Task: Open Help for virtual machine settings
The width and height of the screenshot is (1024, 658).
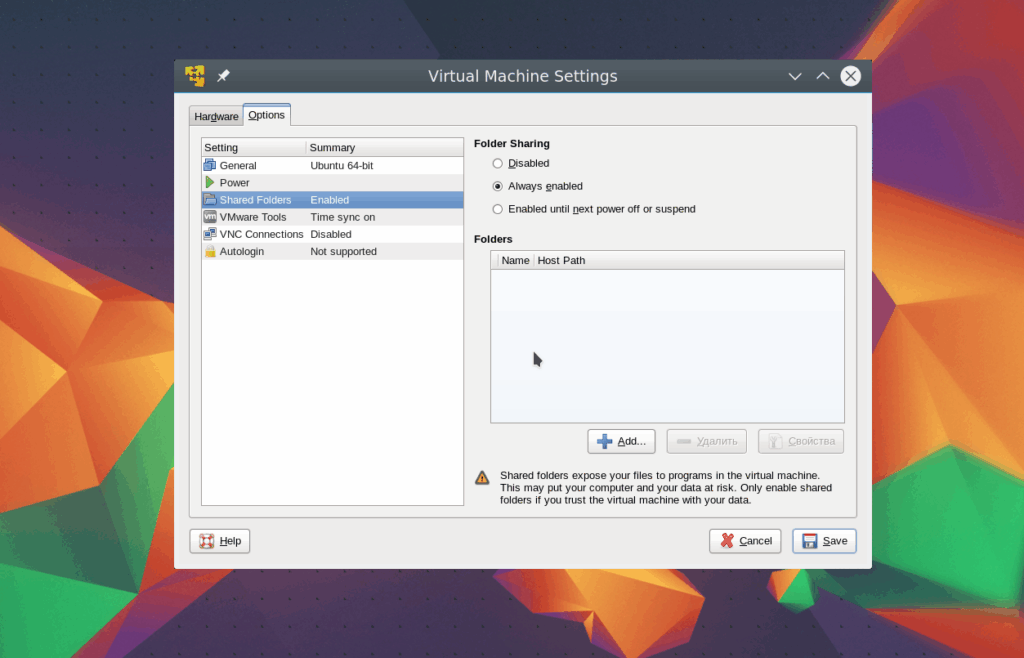Action: tap(220, 541)
